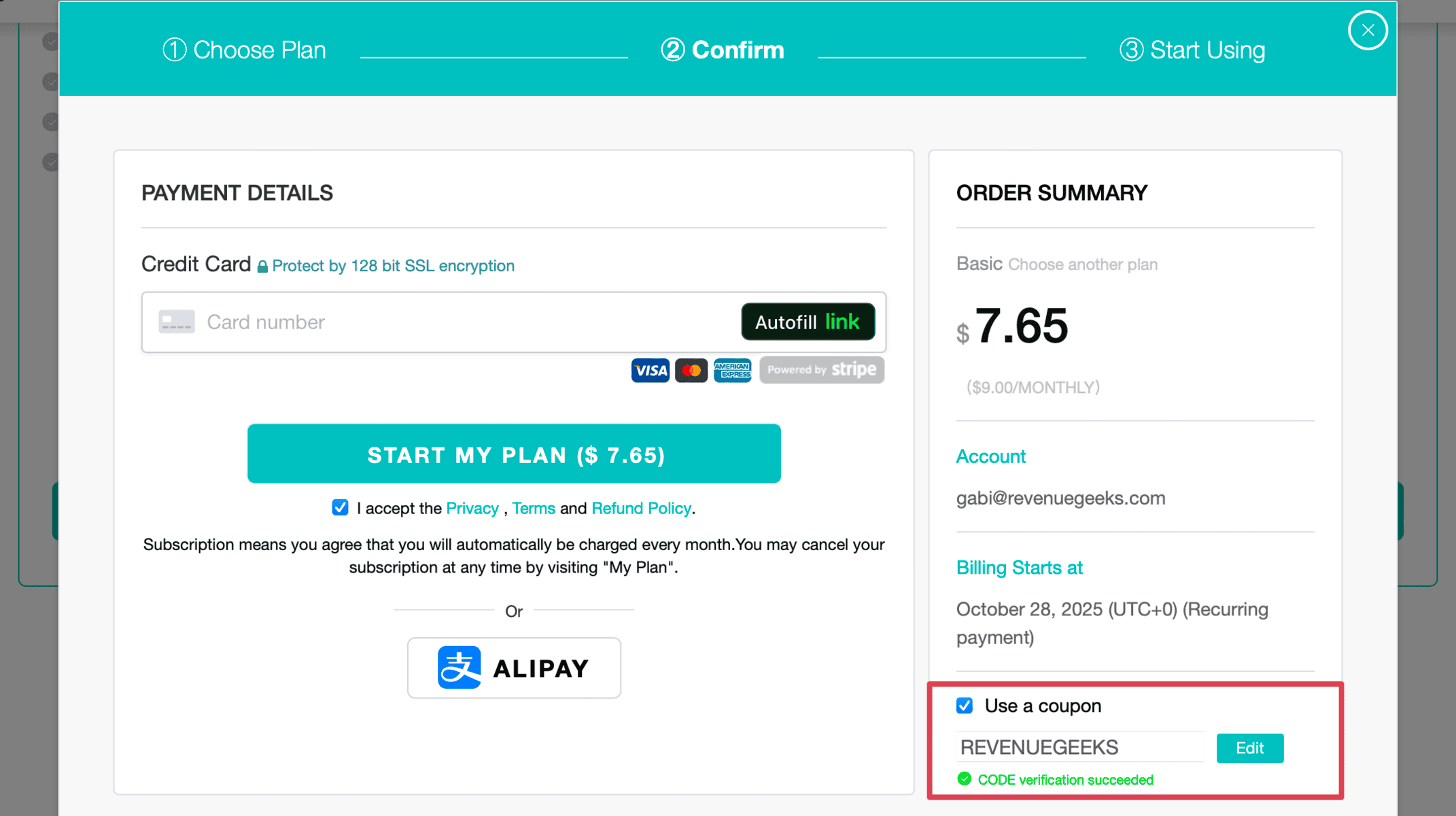
Task: Click Choose another plan link
Action: tap(1082, 265)
